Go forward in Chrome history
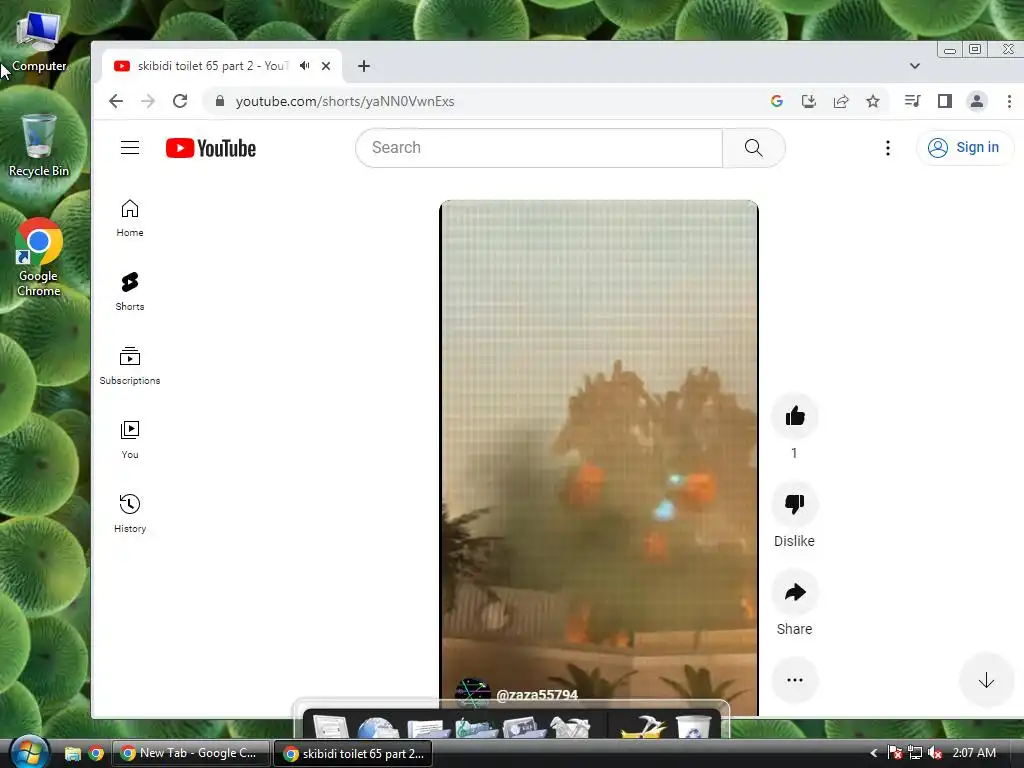 click(148, 101)
